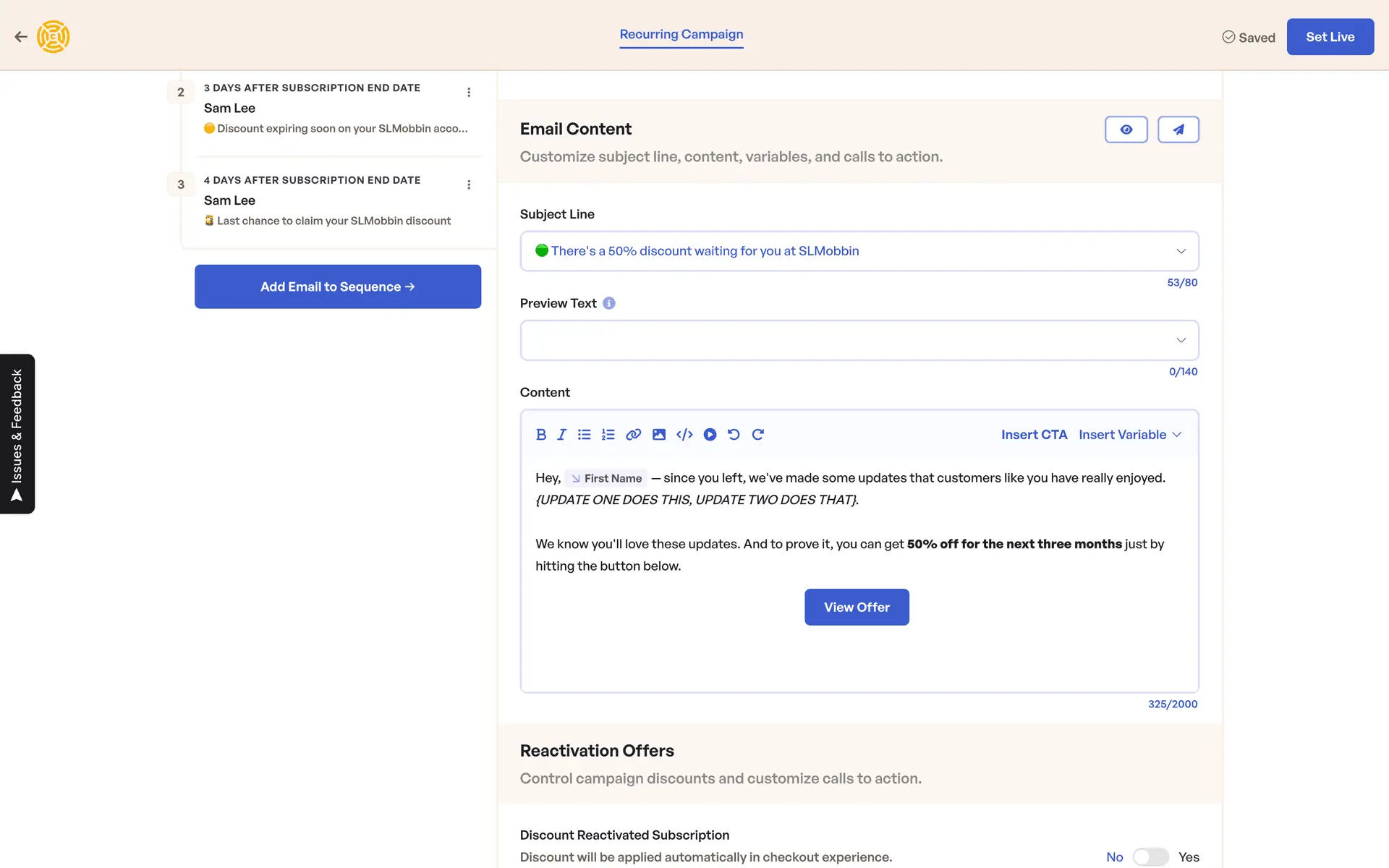Open the Preview Text dropdown chevron

(1181, 340)
